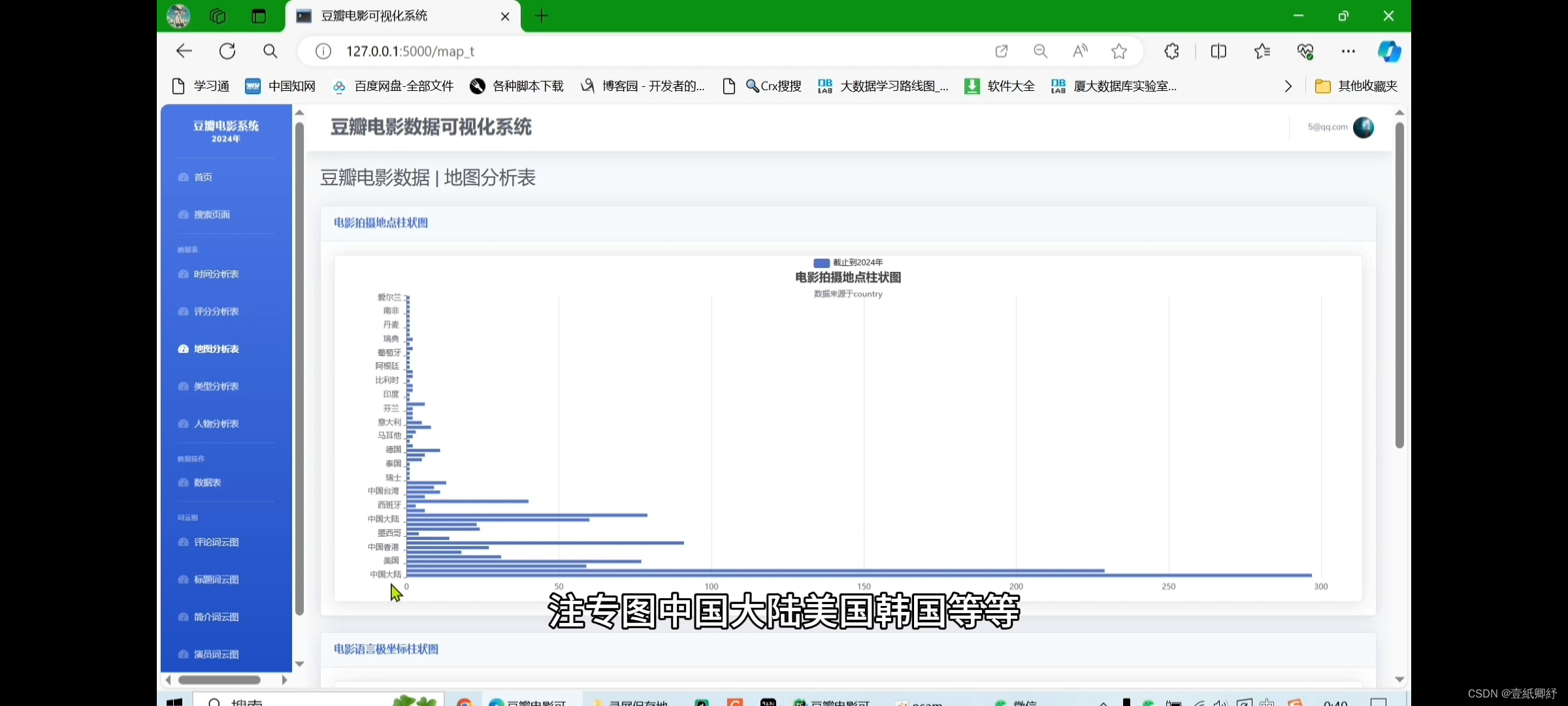Open the 学习通 bookmark
The image size is (1568, 706).
(201, 86)
